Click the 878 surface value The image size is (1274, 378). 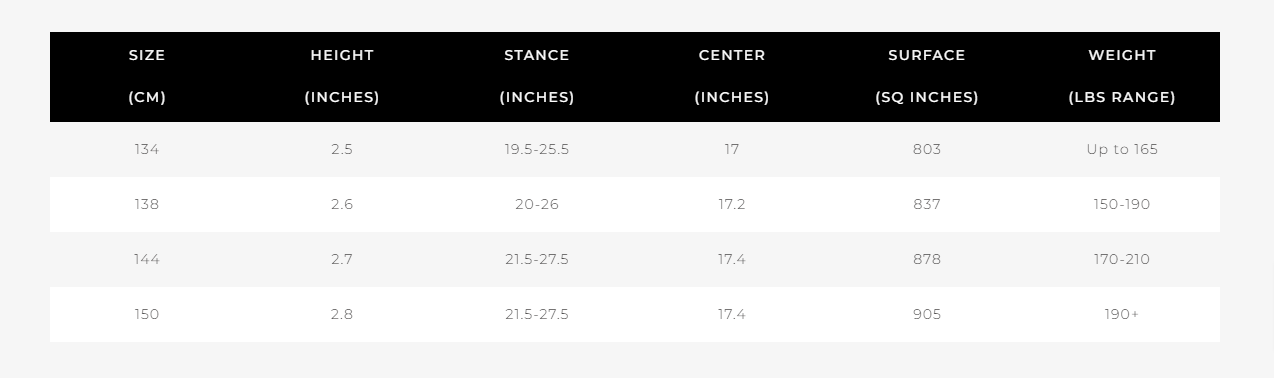(x=927, y=259)
